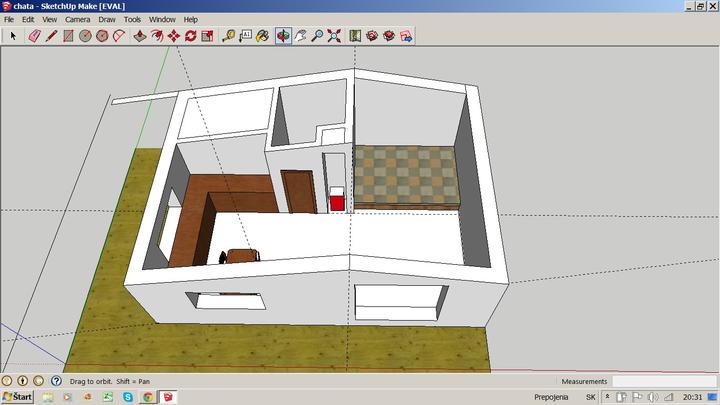This screenshot has width=720, height=405.
Task: Activate the Push/Pull tool
Action: coord(140,36)
